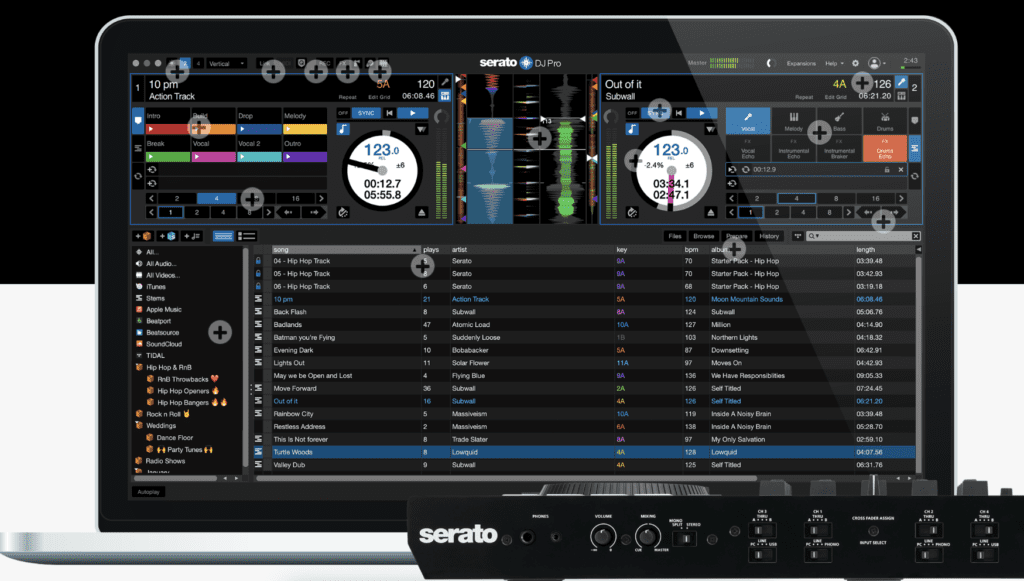This screenshot has height=581, width=1024.
Task: Open the stems tab on deck 2 side strip
Action: [915, 148]
